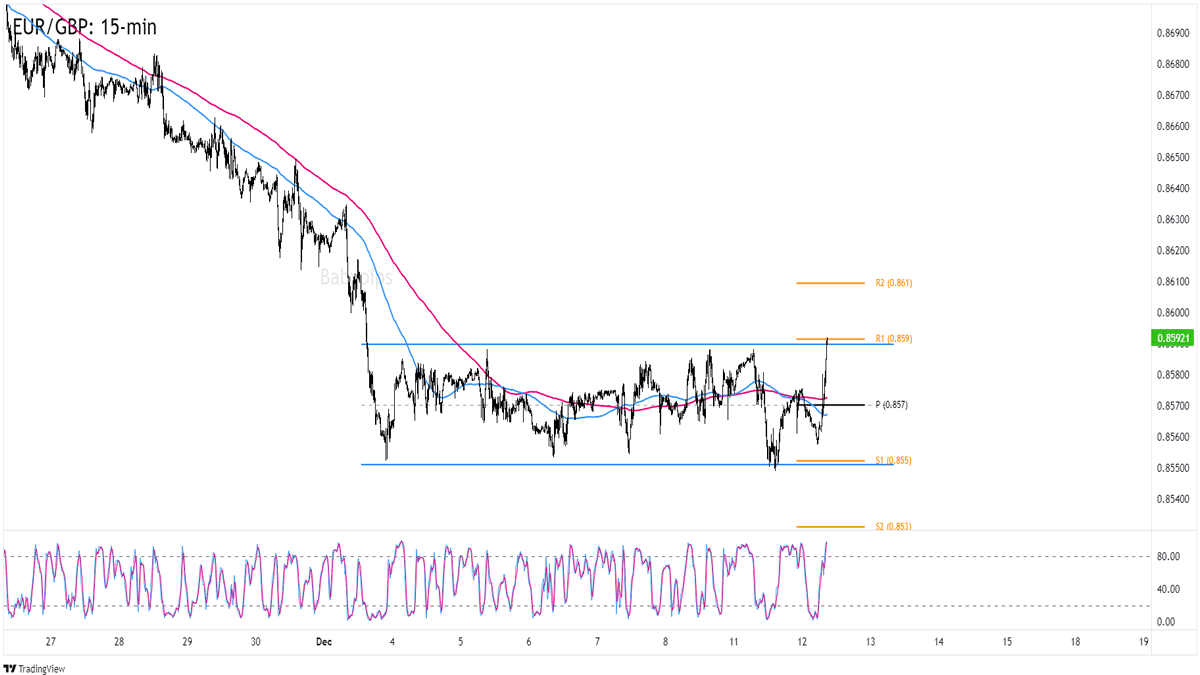Click the Dec marker on date axis
Image resolution: width=1200 pixels, height=675 pixels.
tap(324, 642)
